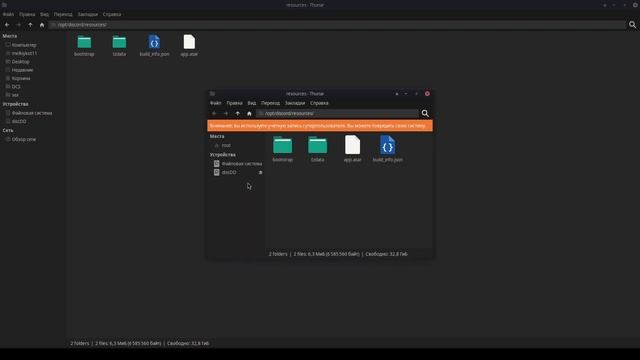Click status bar text in background window
Screen dimensions: 640x360
[x=140, y=343]
